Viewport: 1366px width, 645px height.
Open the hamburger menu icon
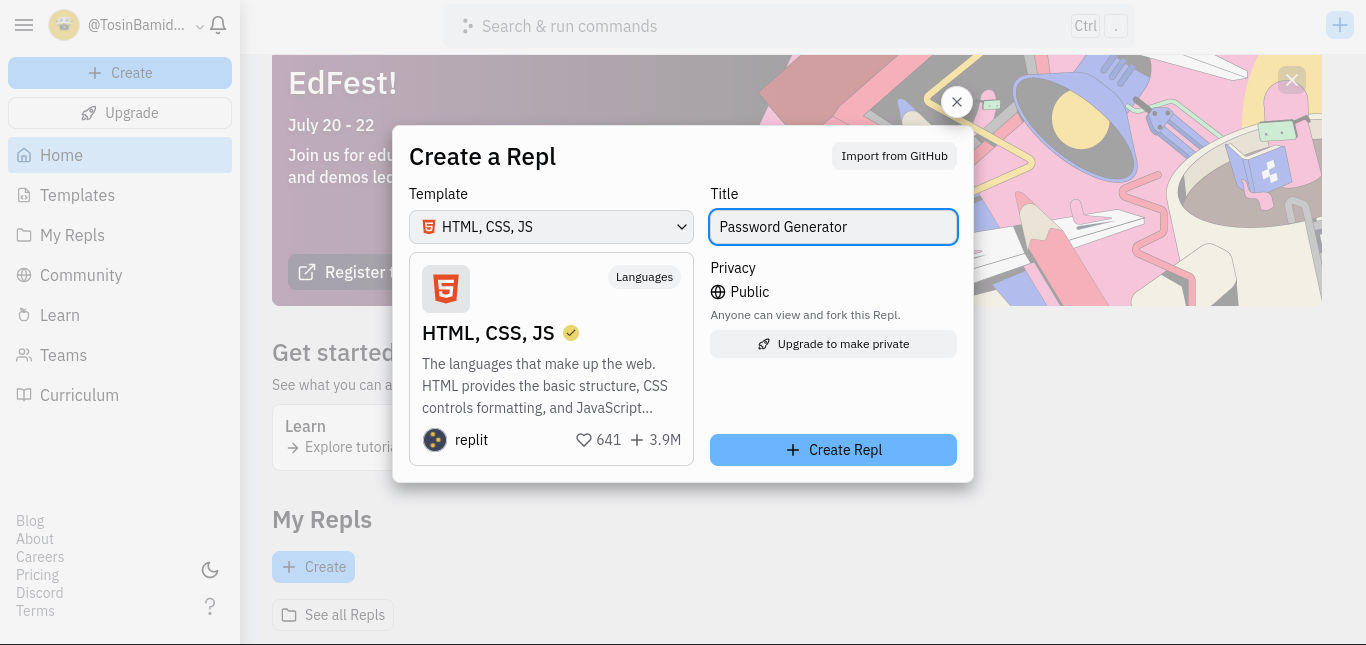(24, 25)
